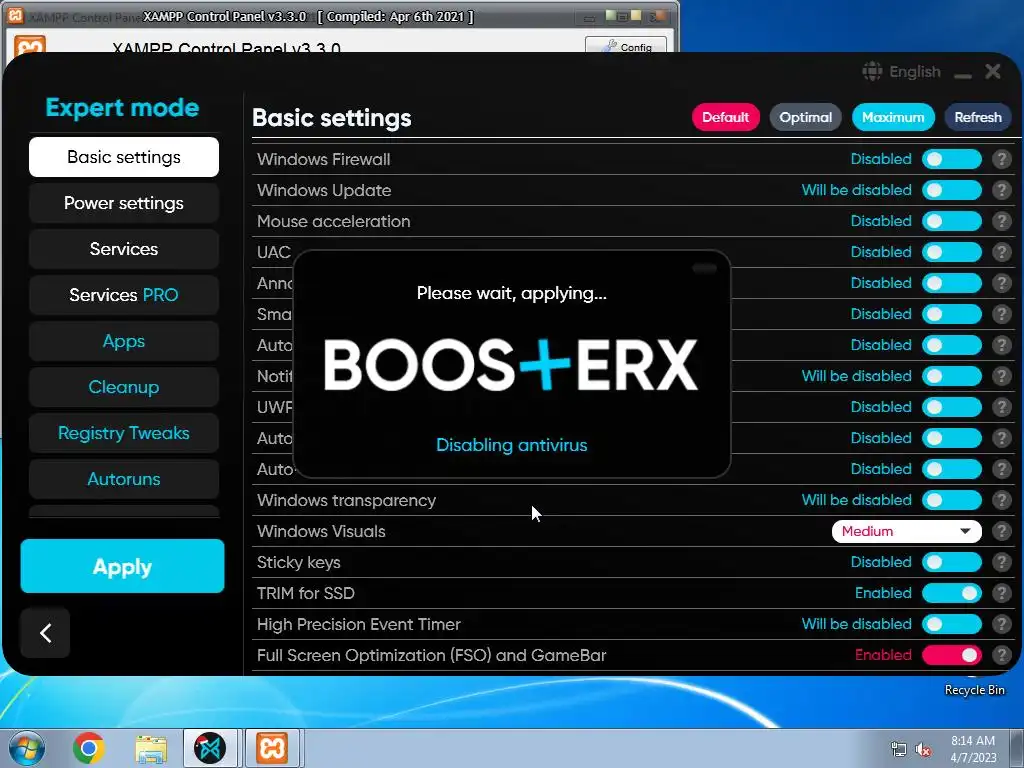The width and height of the screenshot is (1024, 768).
Task: Open help for Windows Firewall setting
Action: (x=1001, y=159)
